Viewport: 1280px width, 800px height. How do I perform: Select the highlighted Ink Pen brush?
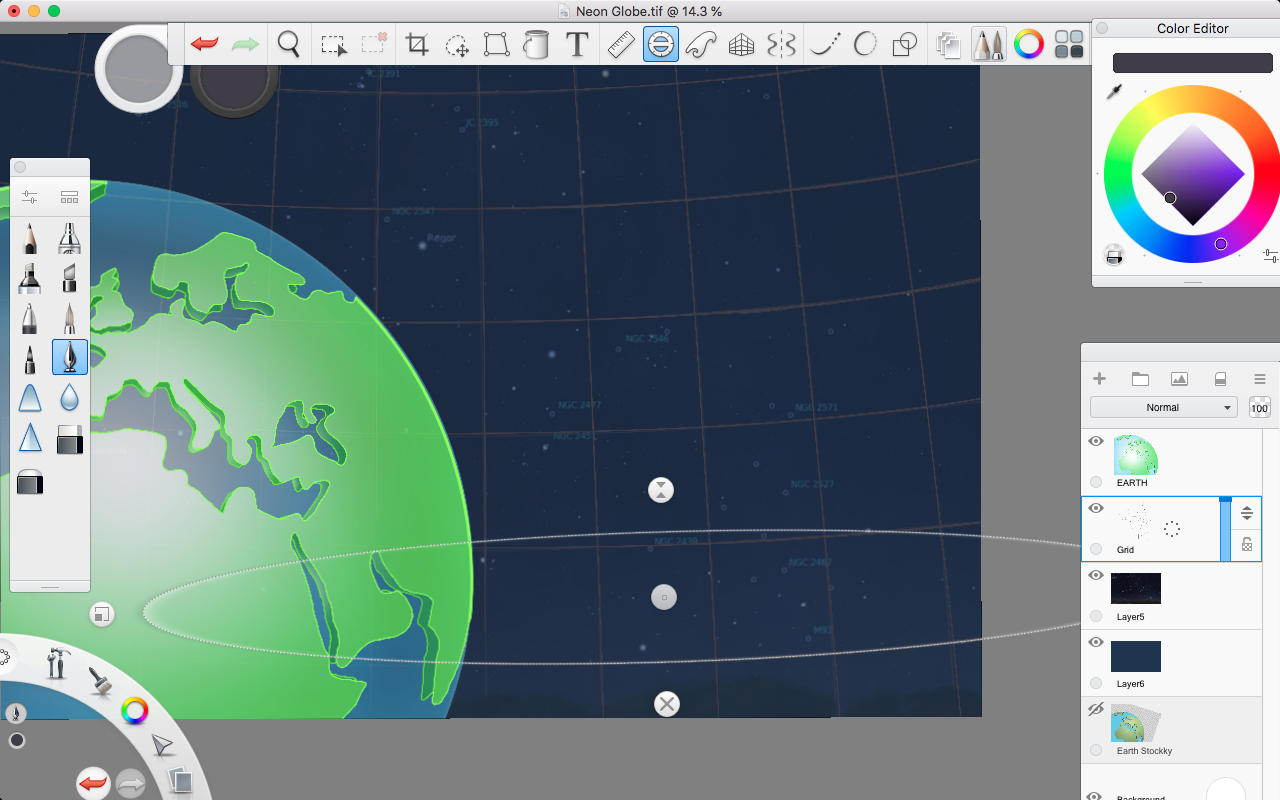point(69,357)
